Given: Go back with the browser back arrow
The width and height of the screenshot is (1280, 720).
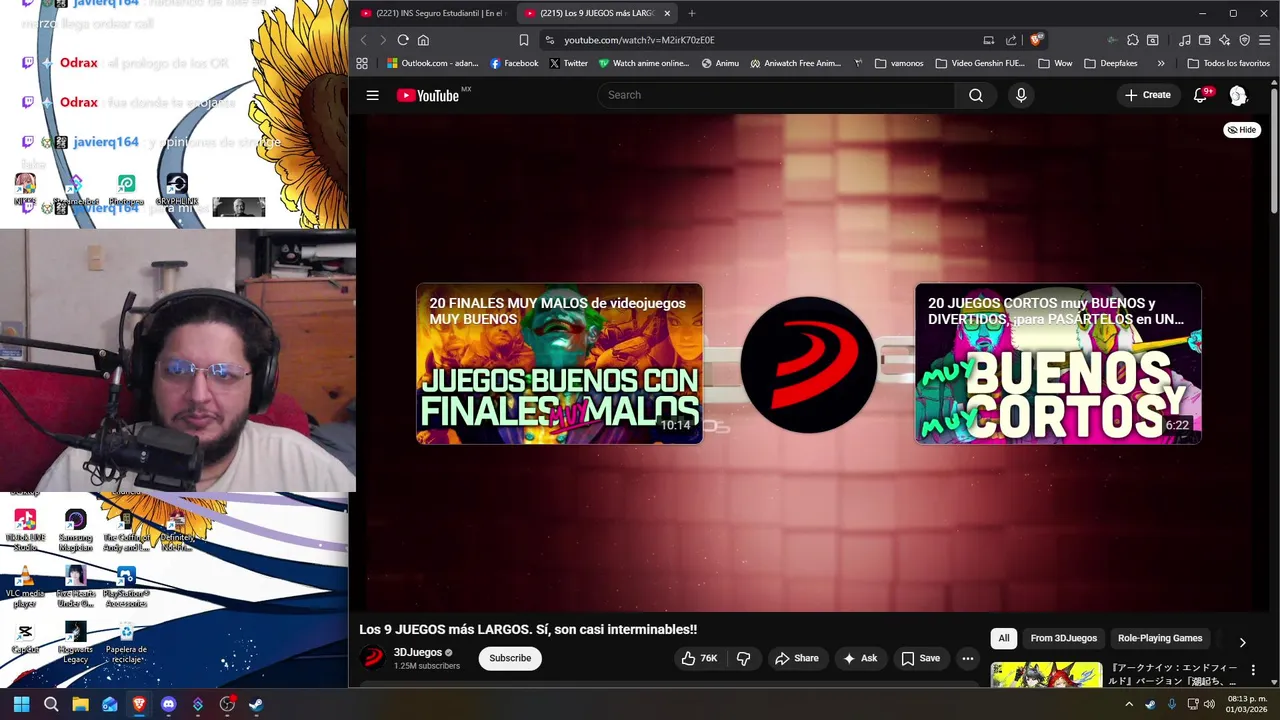Looking at the screenshot, I should coord(363,40).
